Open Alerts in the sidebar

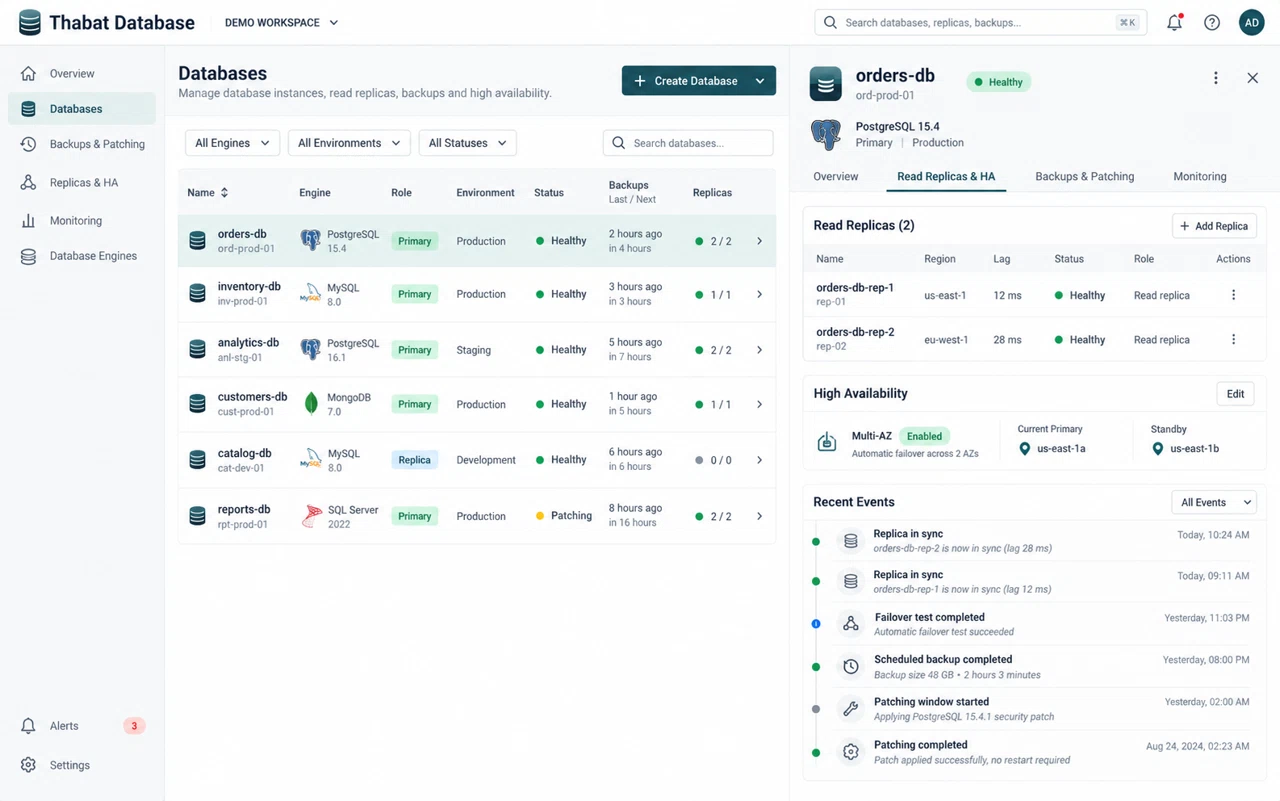82,726
